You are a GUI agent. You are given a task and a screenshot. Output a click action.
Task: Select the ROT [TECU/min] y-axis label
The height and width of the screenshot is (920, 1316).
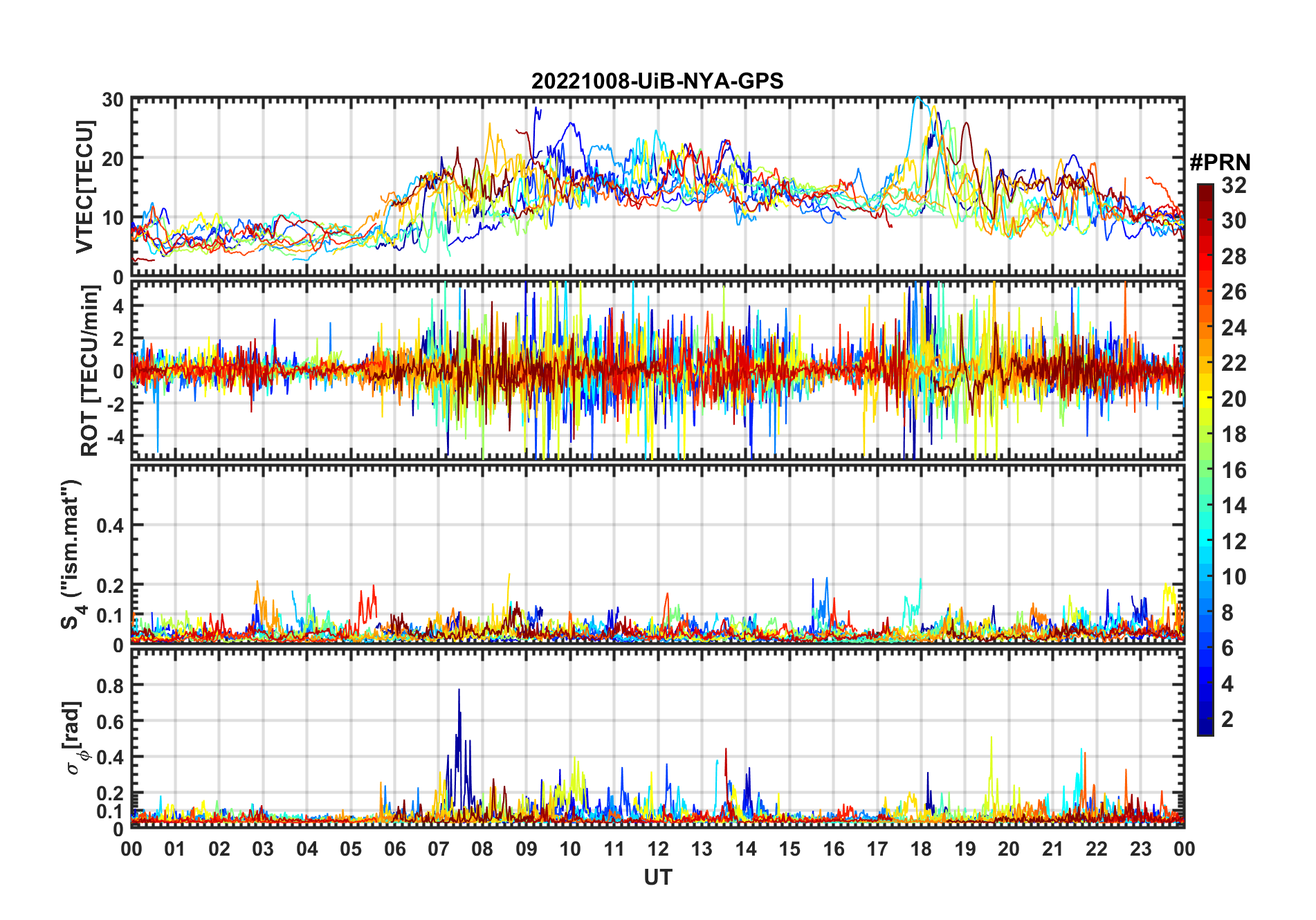coord(90,370)
